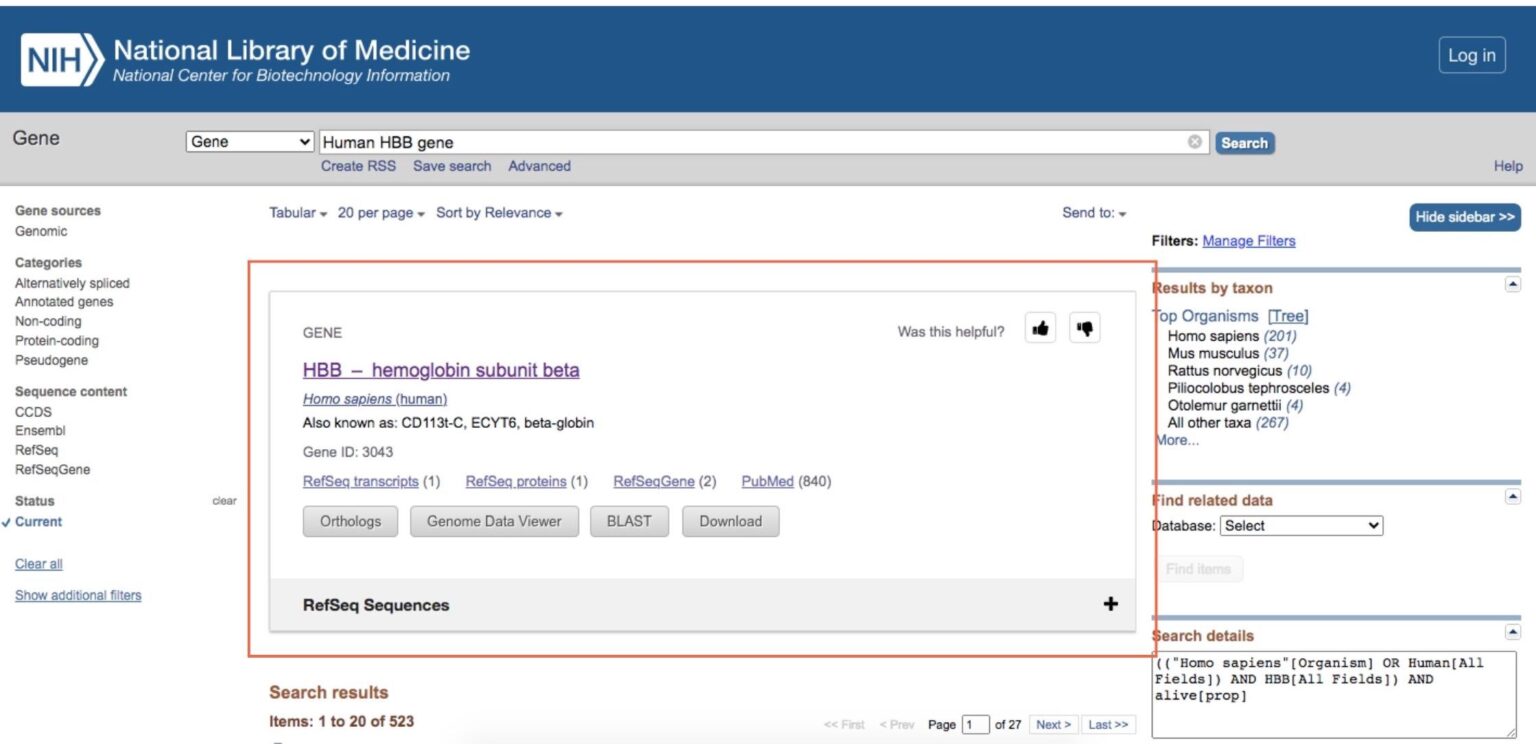Viewport: 1536px width, 744px height.
Task: Expand RefSeq Sequences with the plus icon
Action: pos(1110,603)
